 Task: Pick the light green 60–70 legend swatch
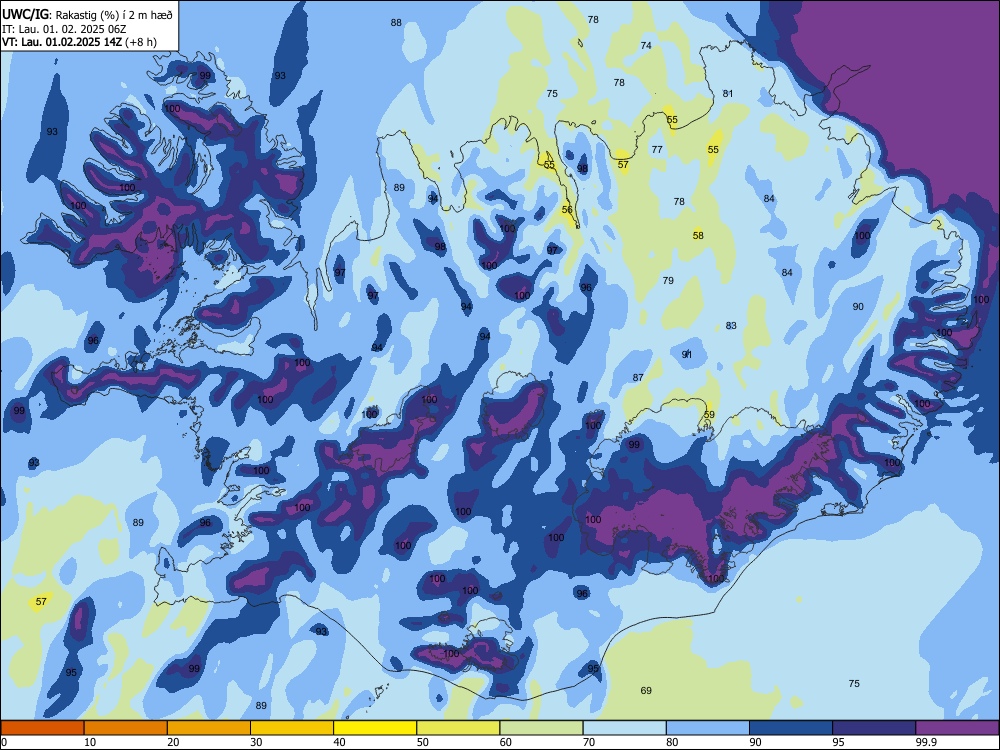541,728
